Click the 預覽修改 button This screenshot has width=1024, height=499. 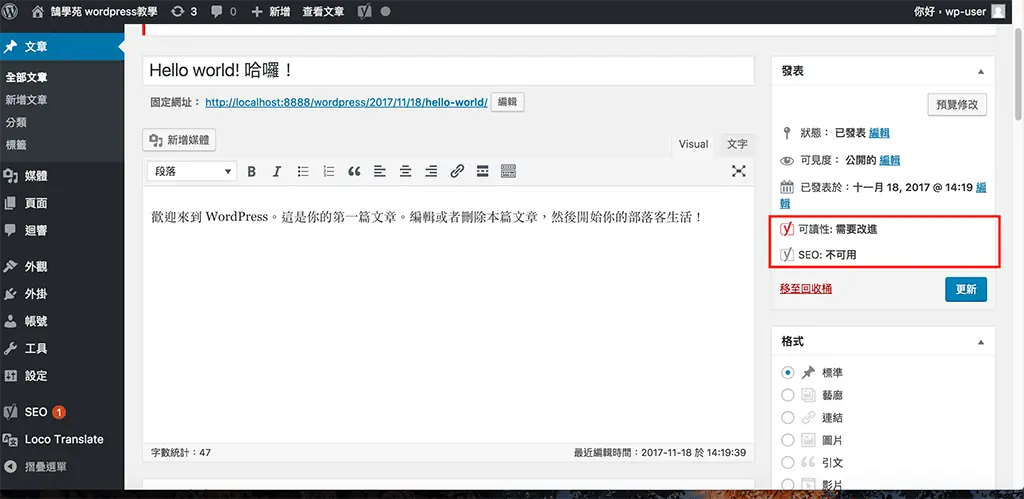[x=957, y=105]
